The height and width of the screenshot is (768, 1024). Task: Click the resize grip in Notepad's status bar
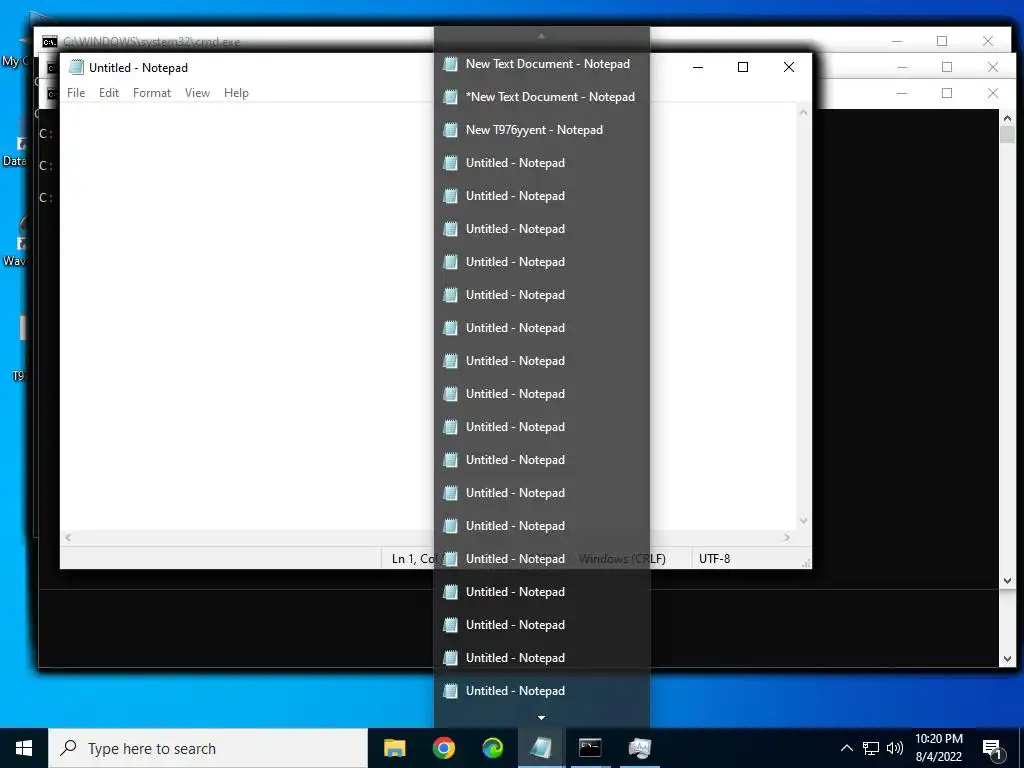[806, 563]
